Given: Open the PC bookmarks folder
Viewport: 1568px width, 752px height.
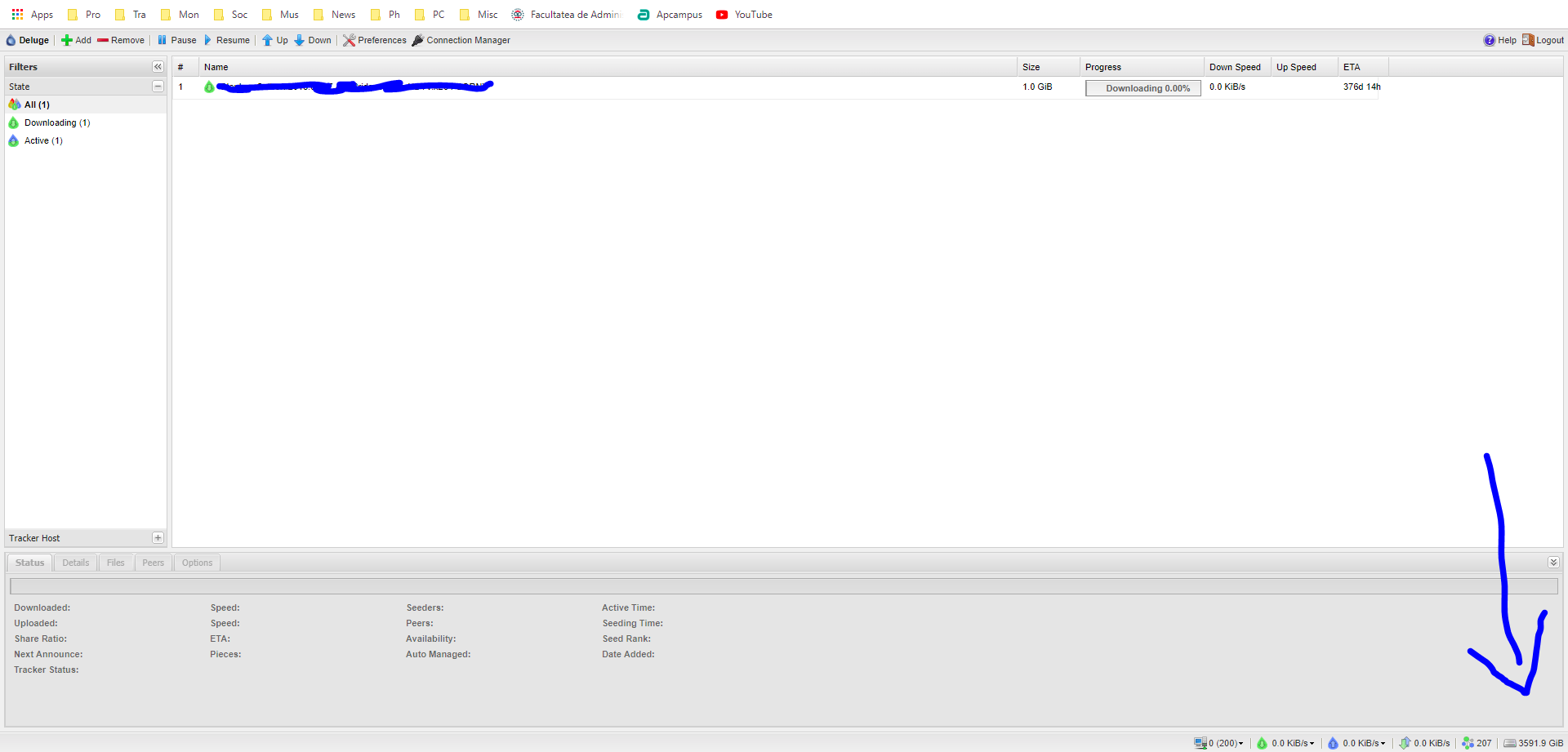Looking at the screenshot, I should (x=430, y=15).
